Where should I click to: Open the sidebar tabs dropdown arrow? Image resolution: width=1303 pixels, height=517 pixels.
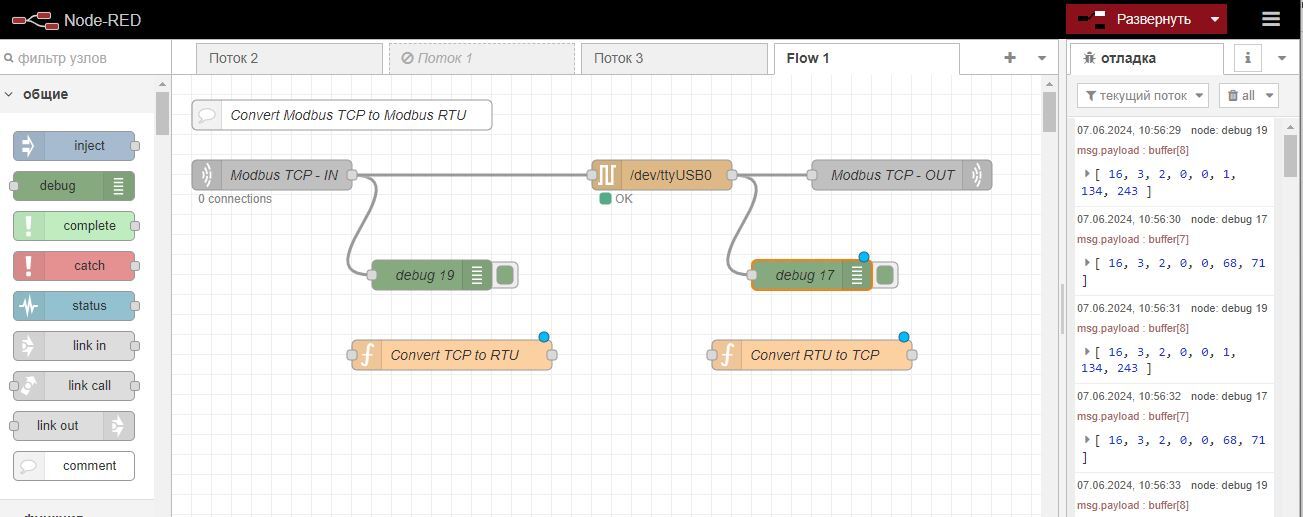tap(1282, 58)
